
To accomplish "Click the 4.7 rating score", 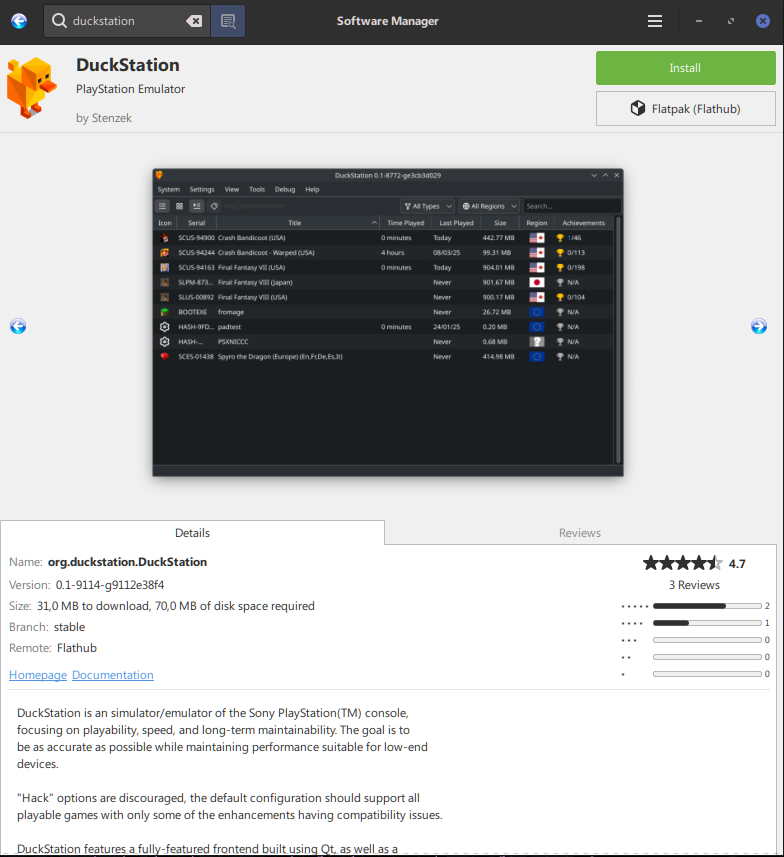I will pyautogui.click(x=737, y=564).
